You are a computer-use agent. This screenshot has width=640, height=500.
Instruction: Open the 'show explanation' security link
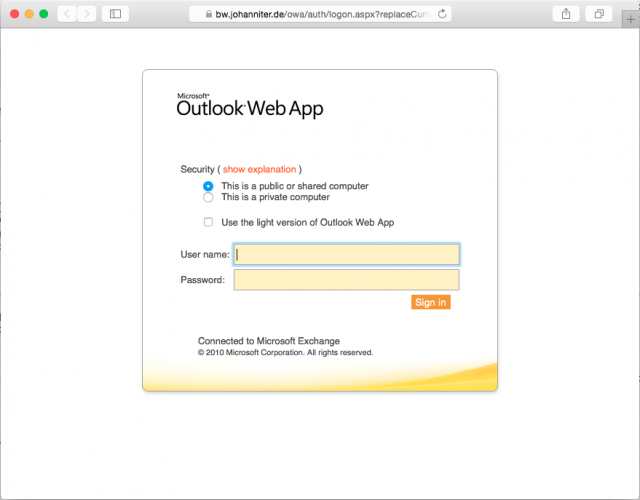[x=259, y=169]
